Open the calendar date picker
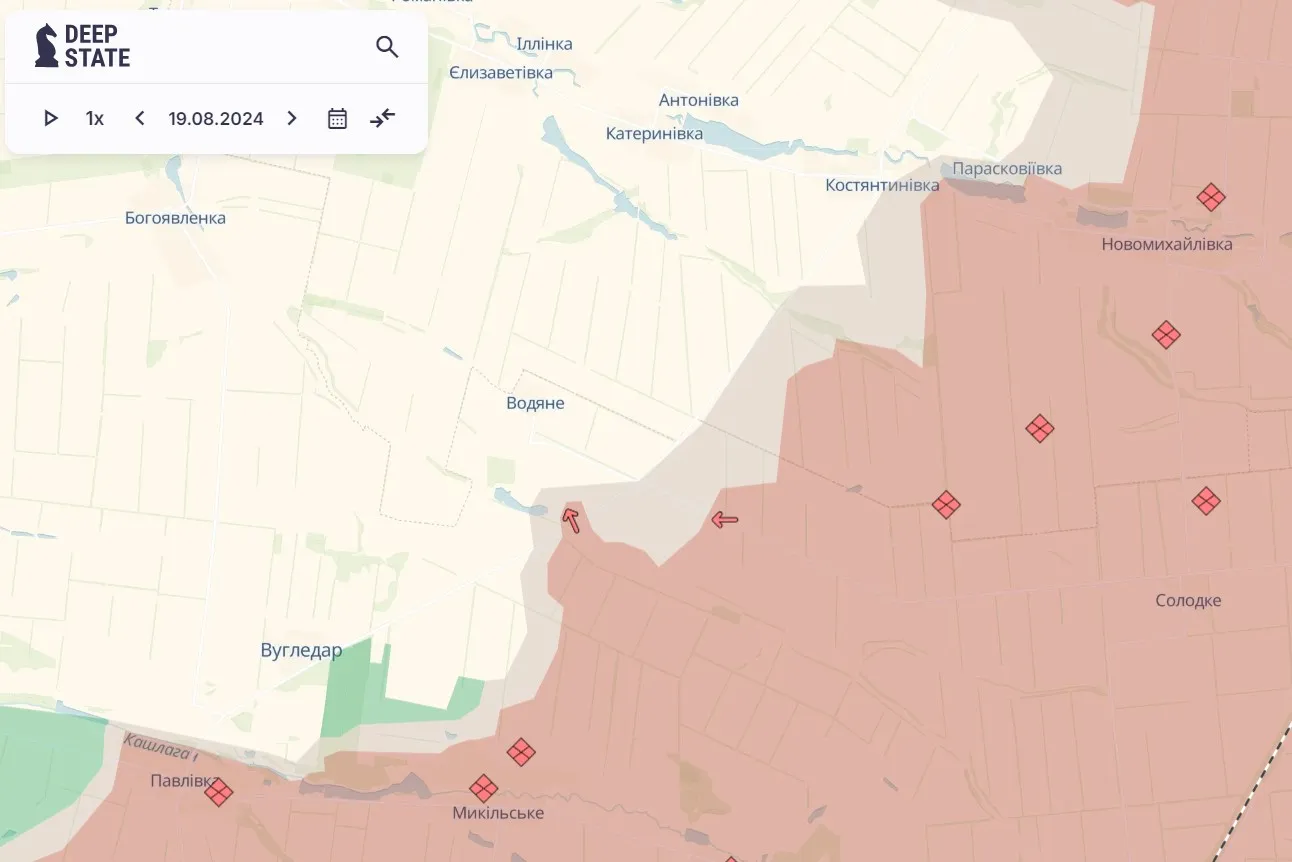1292x862 pixels. tap(337, 118)
